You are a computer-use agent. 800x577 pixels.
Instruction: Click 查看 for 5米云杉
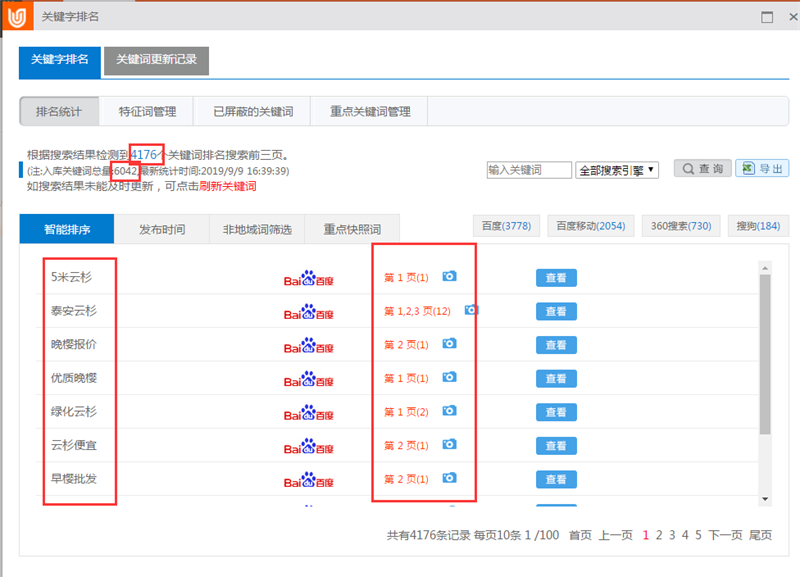556,278
